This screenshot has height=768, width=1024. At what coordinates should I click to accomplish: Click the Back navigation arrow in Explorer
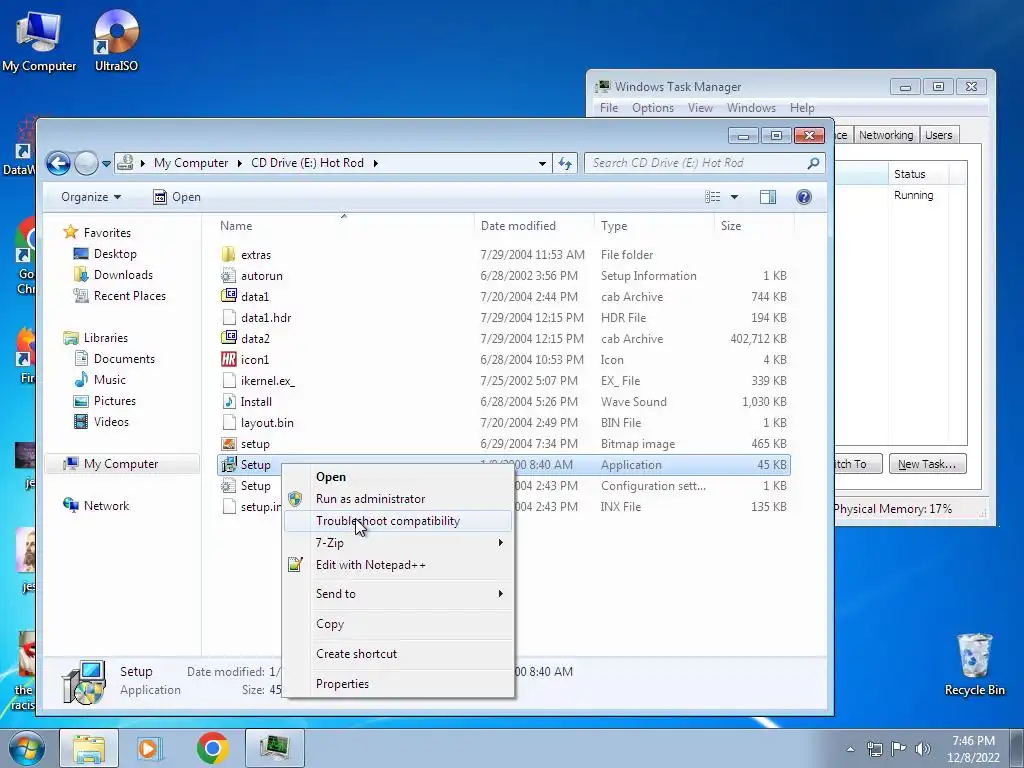tap(58, 163)
